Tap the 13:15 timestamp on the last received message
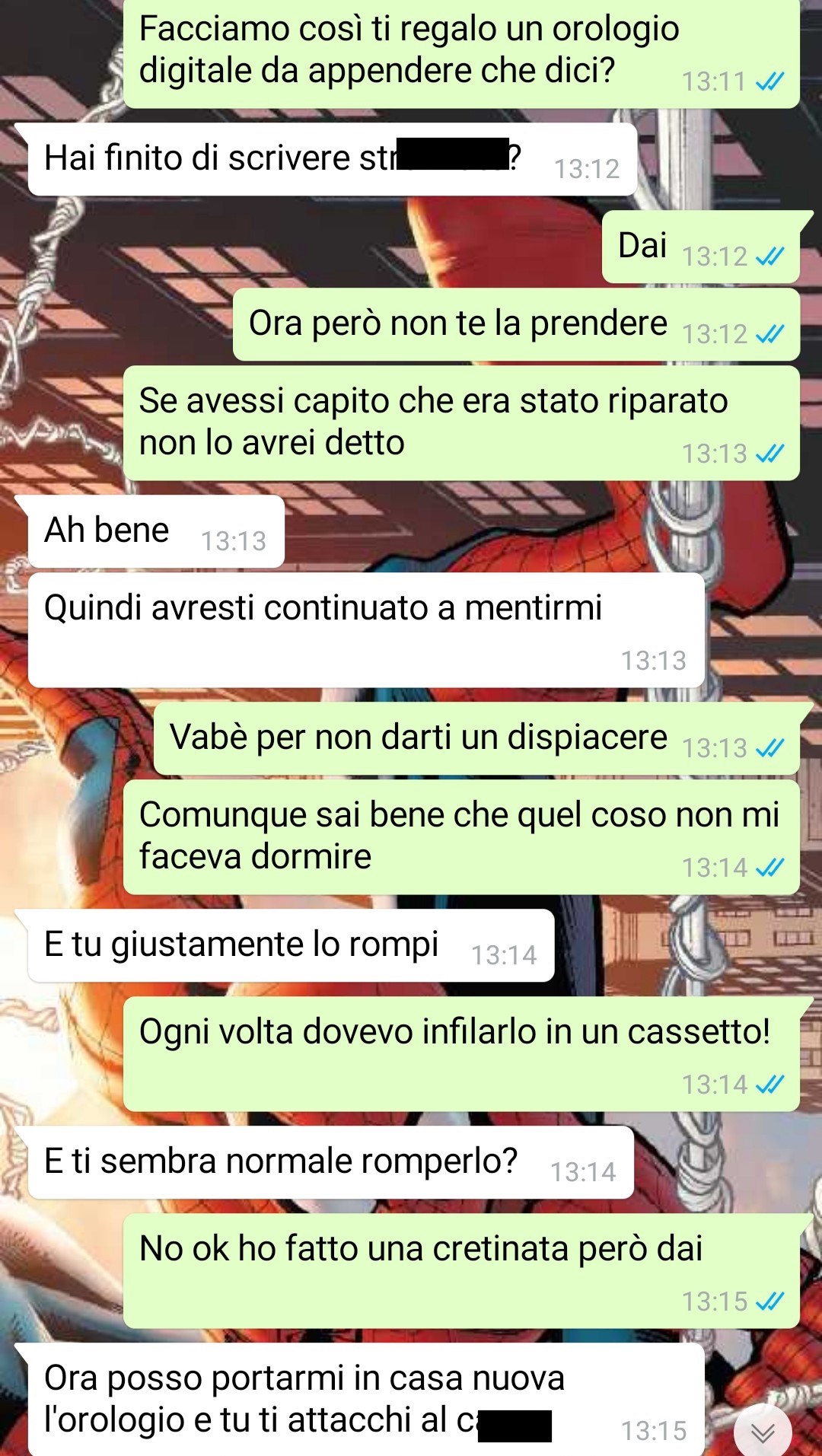This screenshot has height=1456, width=822. [x=654, y=1431]
